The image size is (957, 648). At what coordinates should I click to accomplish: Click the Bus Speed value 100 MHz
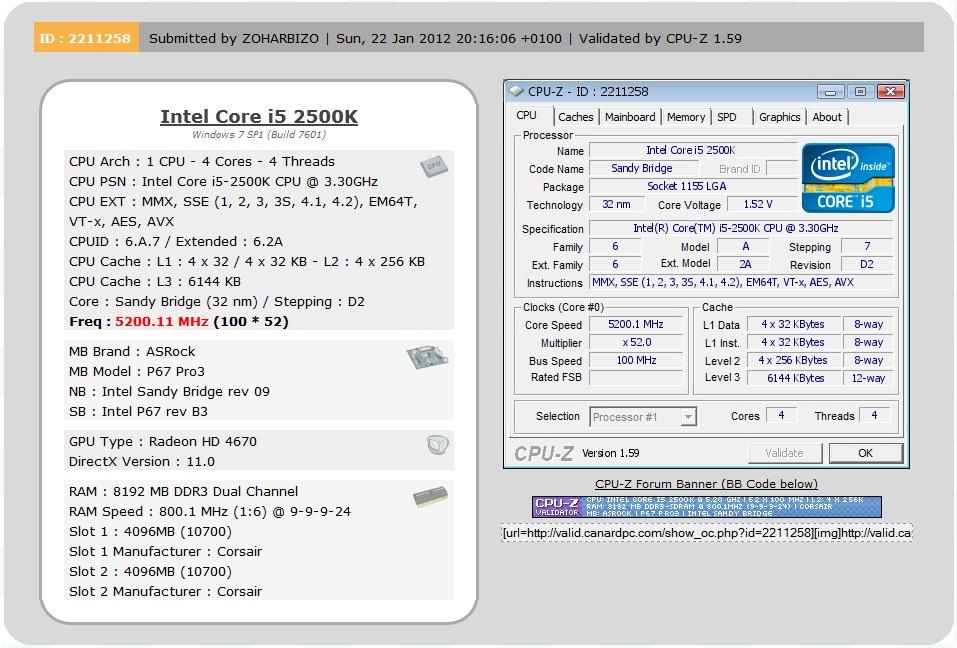tap(635, 361)
